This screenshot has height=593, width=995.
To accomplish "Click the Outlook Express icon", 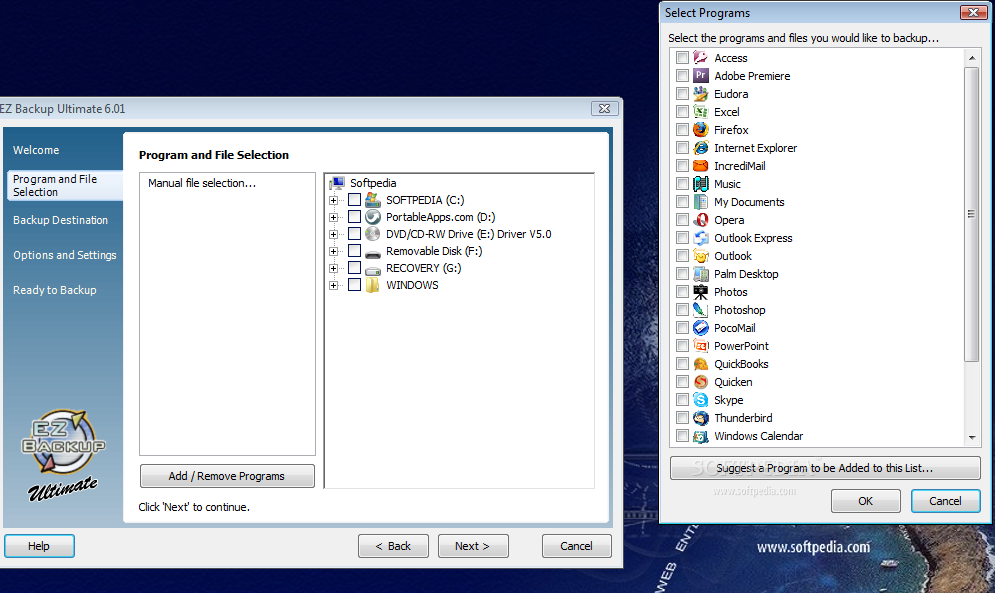I will [701, 238].
